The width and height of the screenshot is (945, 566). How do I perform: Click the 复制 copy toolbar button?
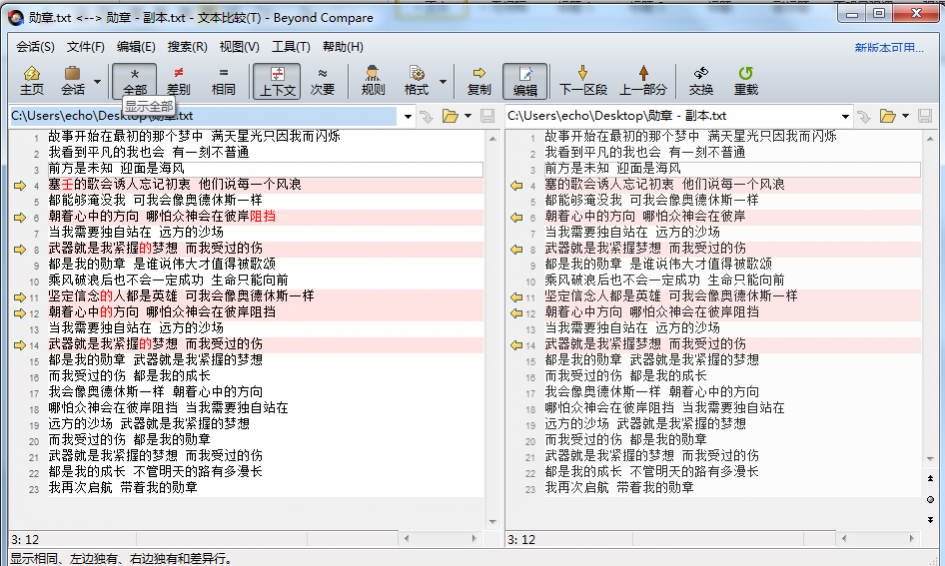click(479, 81)
